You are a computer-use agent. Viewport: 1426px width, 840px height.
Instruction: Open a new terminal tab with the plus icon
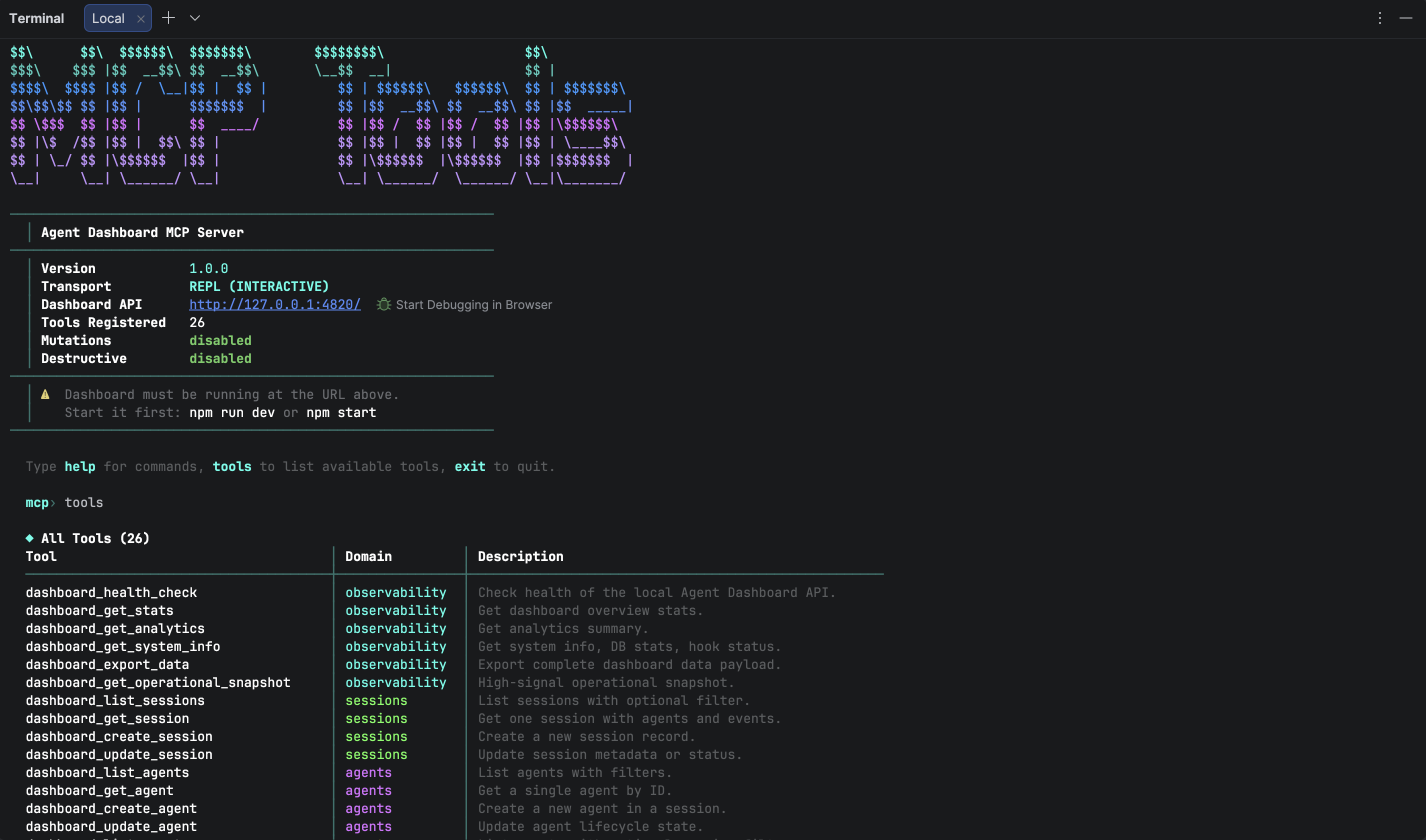click(168, 17)
